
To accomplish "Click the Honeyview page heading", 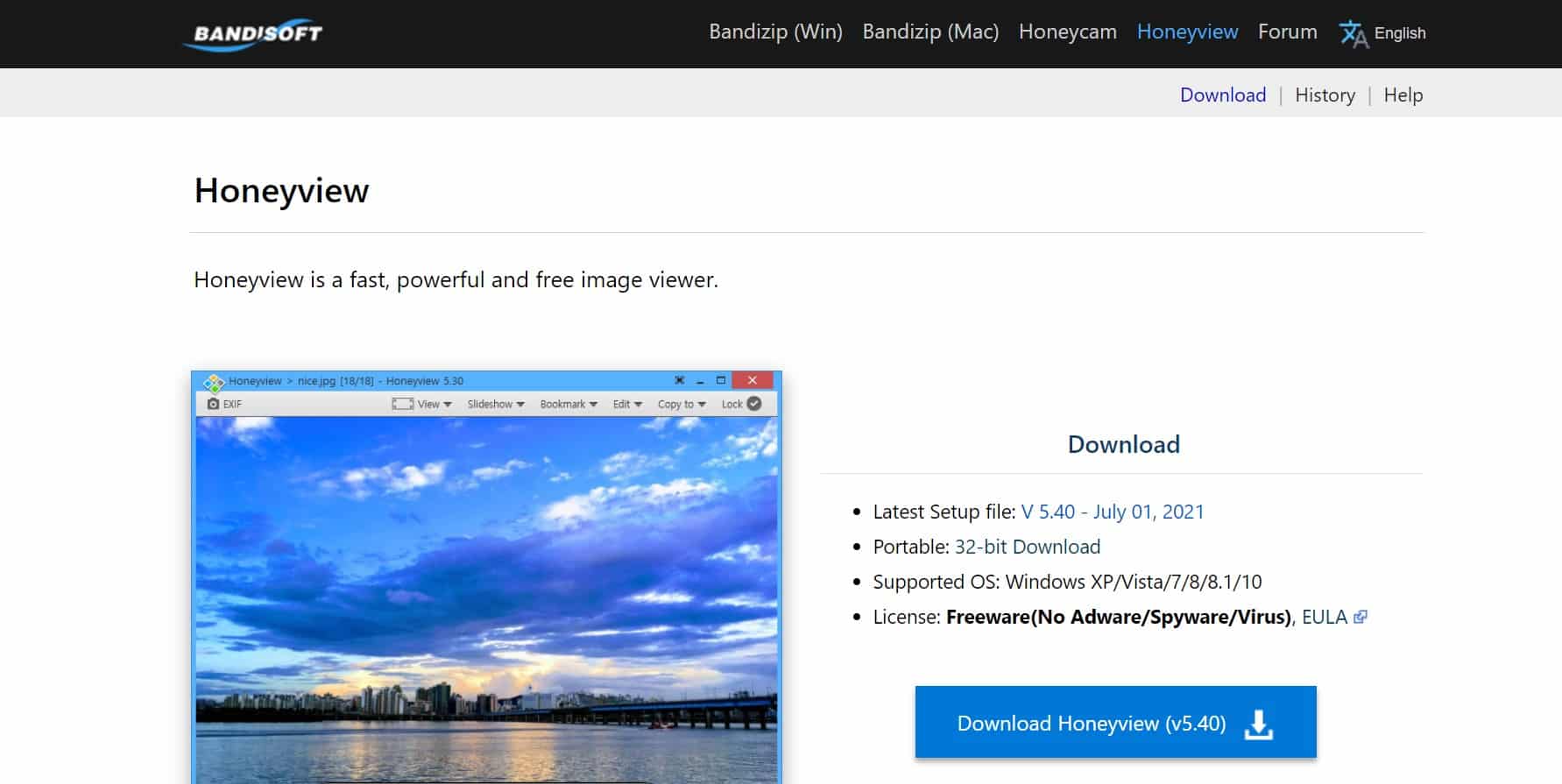I will tap(281, 190).
